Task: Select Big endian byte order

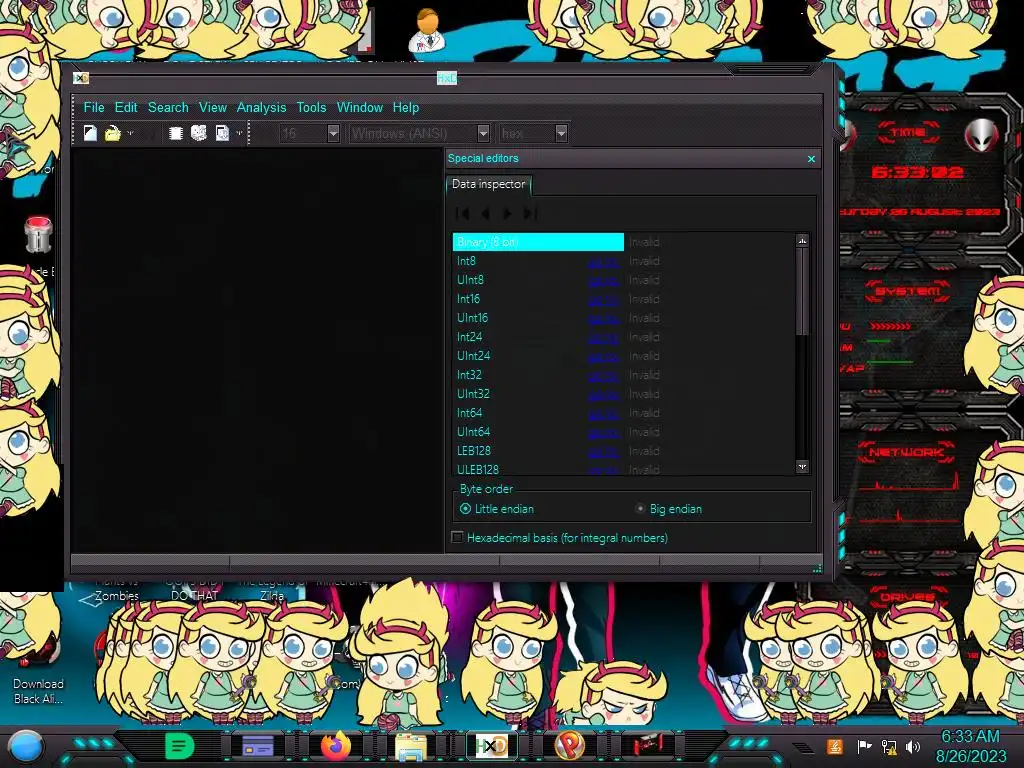Action: pos(669,509)
